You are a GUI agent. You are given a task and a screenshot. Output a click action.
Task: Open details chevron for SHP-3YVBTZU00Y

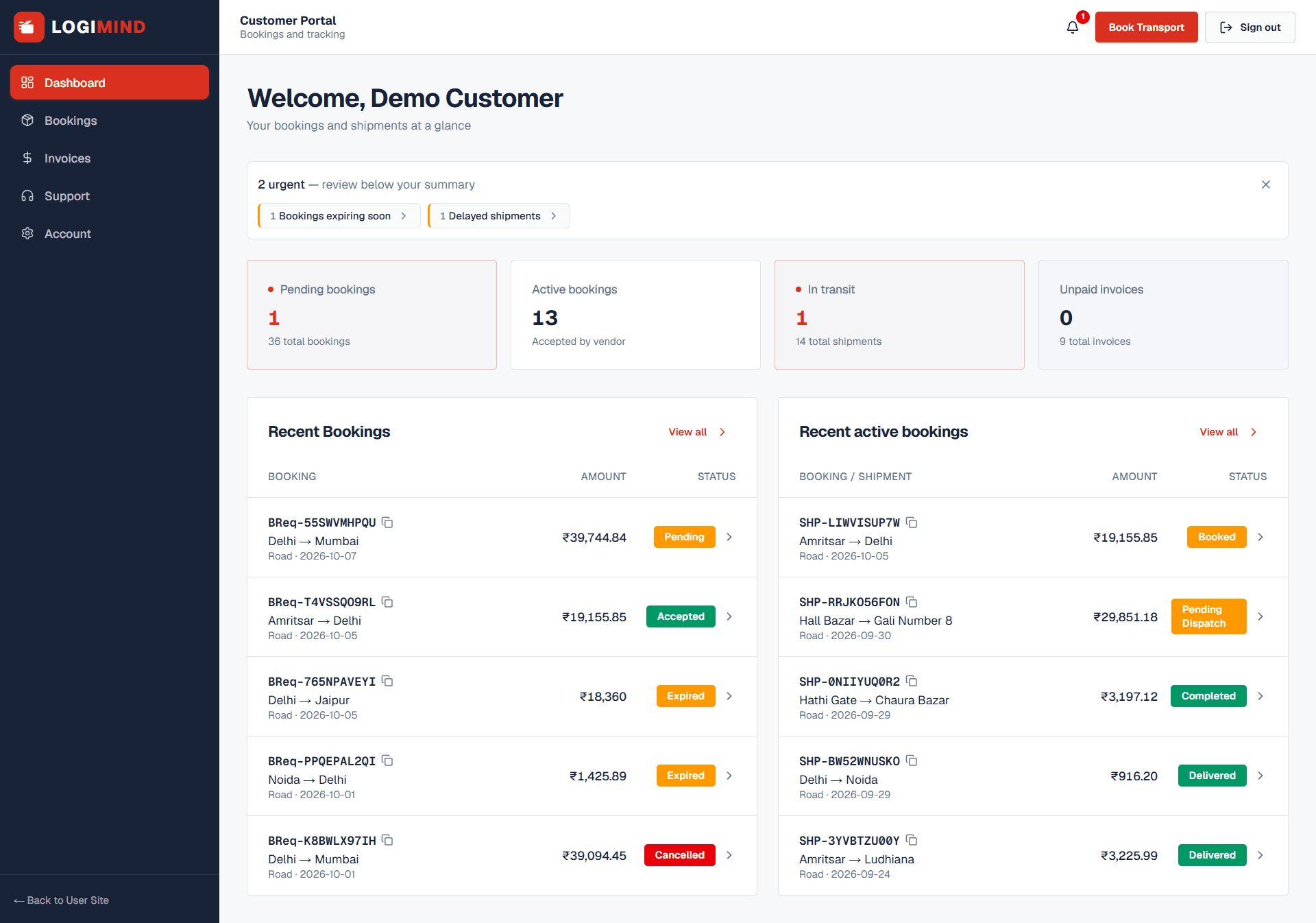pyautogui.click(x=1260, y=855)
